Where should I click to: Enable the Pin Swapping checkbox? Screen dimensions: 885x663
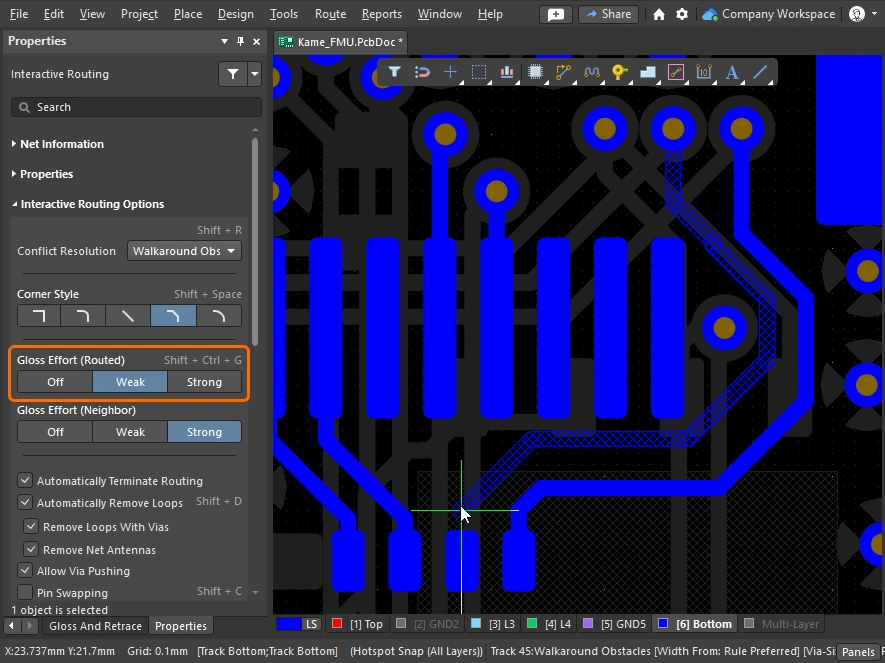pos(26,593)
